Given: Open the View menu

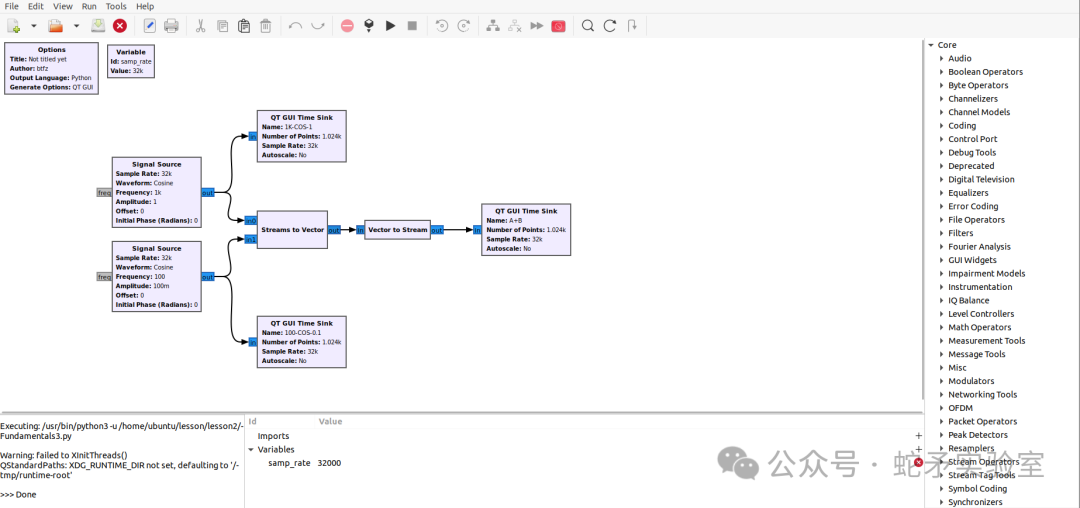Looking at the screenshot, I should pos(63,6).
